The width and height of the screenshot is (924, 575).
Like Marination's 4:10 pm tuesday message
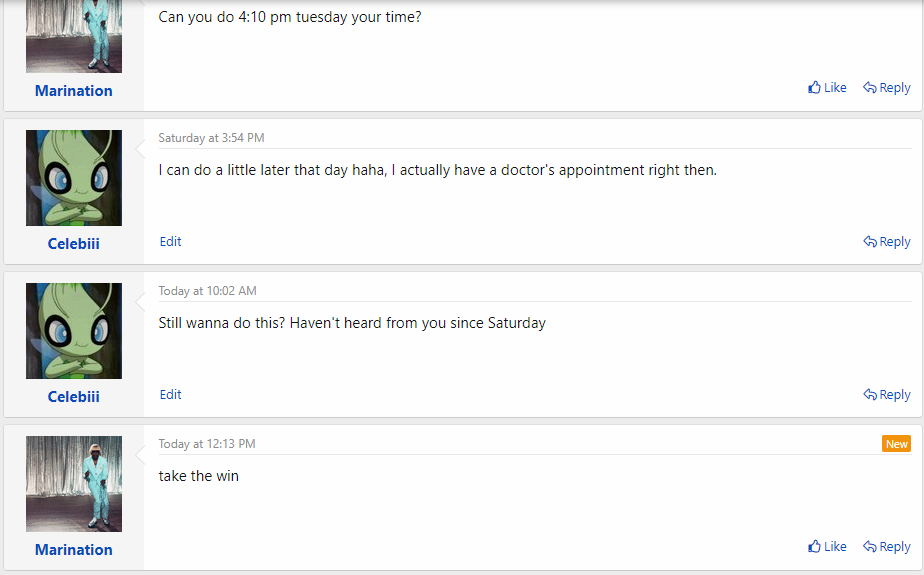pyautogui.click(x=827, y=88)
